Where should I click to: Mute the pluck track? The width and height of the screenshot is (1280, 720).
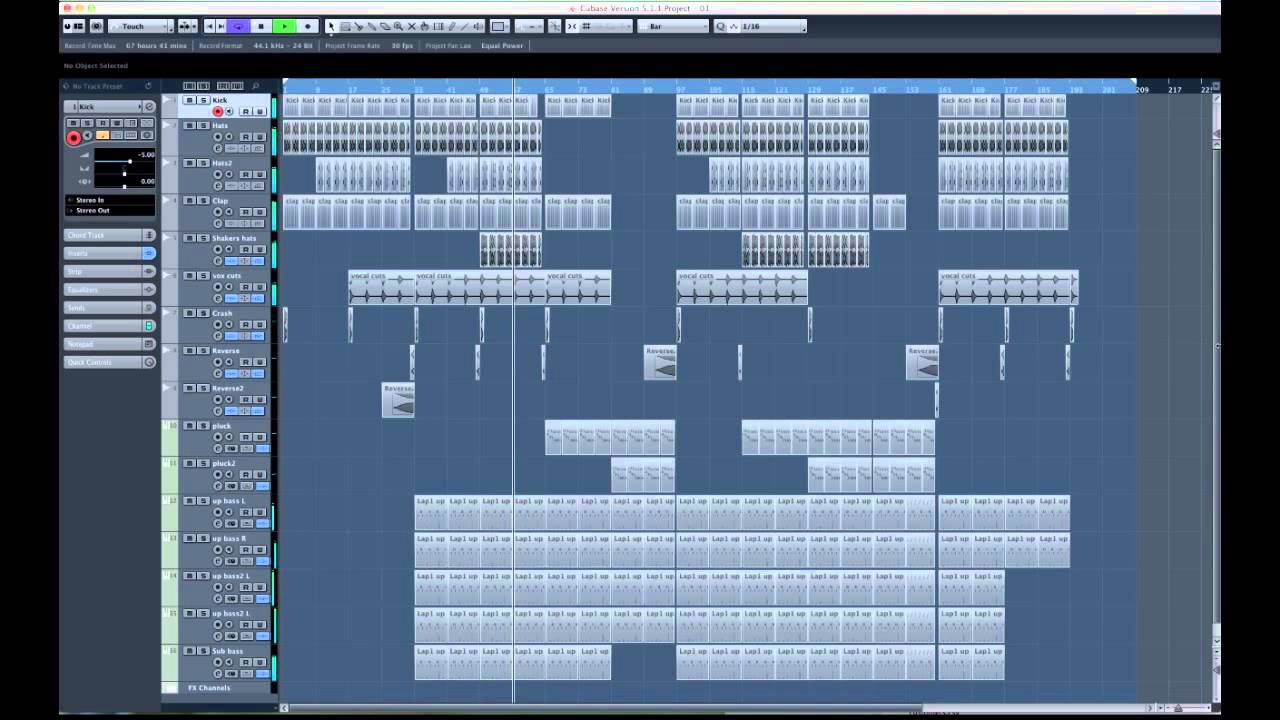pos(189,425)
